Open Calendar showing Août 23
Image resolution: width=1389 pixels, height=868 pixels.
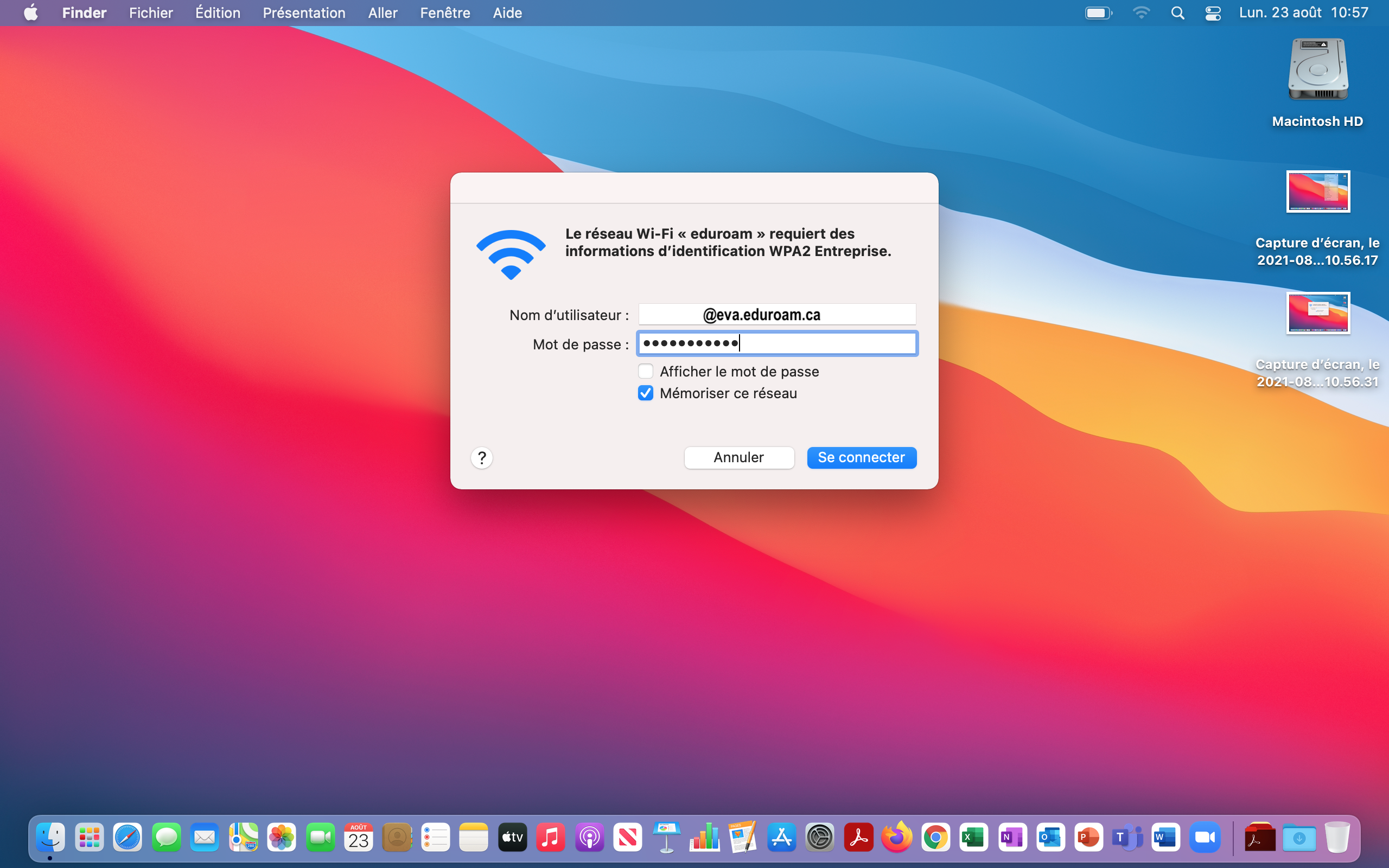click(359, 838)
